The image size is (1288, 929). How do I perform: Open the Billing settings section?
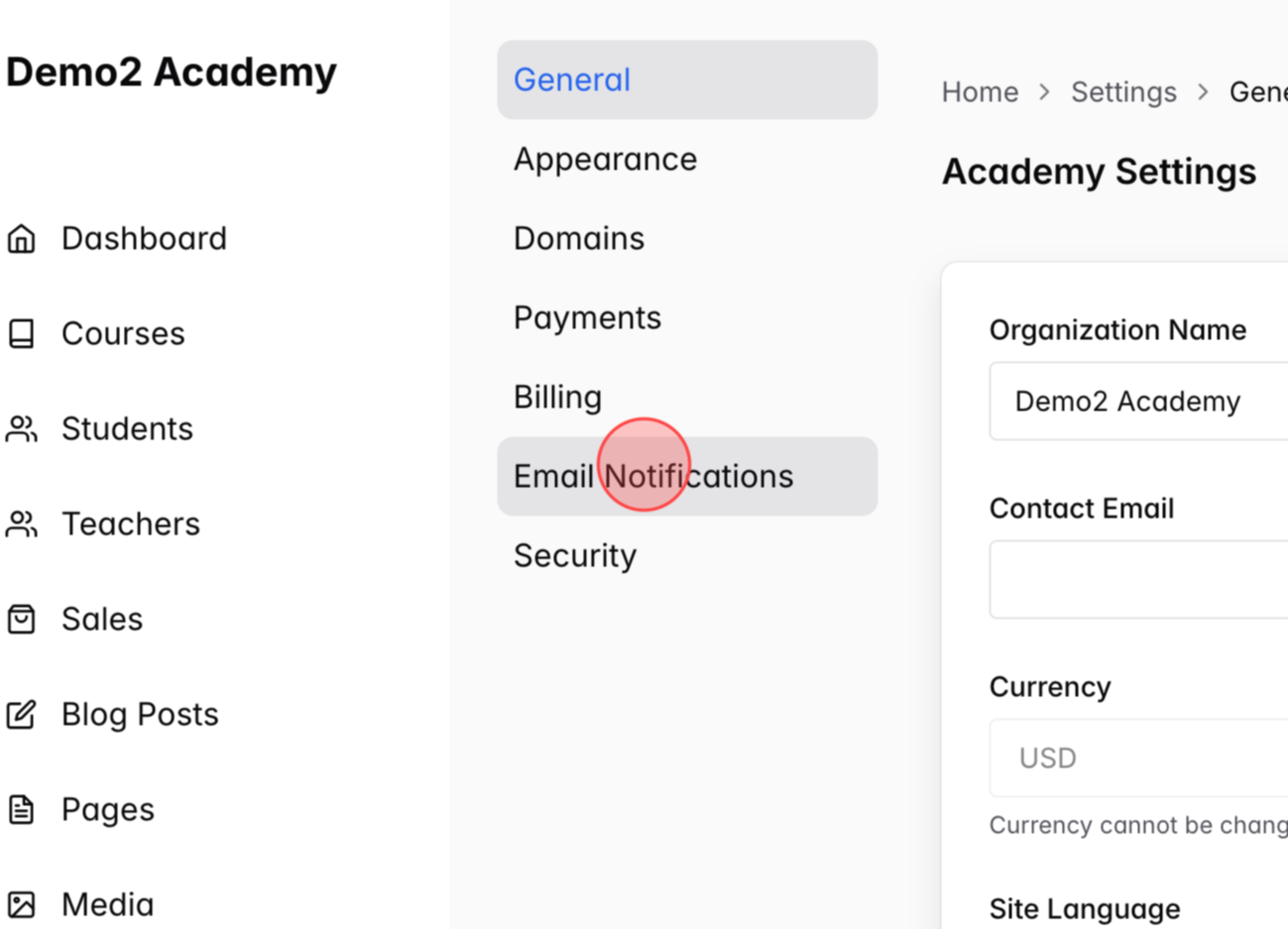pyautogui.click(x=558, y=397)
